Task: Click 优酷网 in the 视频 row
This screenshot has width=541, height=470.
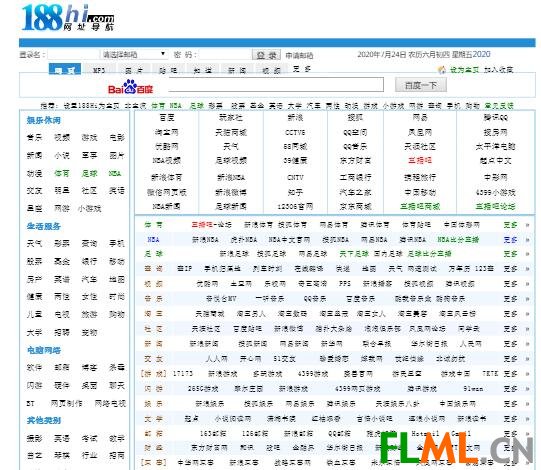Action: (207, 284)
